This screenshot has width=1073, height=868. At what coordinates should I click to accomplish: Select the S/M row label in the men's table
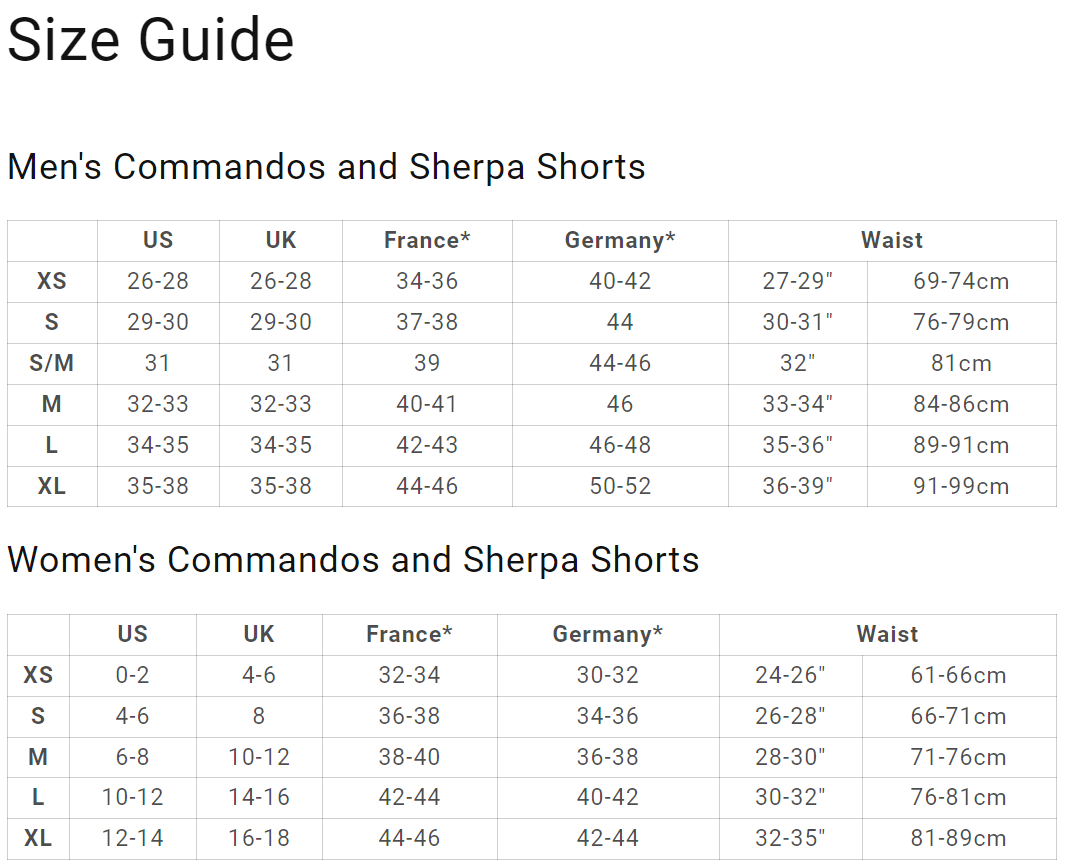(52, 363)
